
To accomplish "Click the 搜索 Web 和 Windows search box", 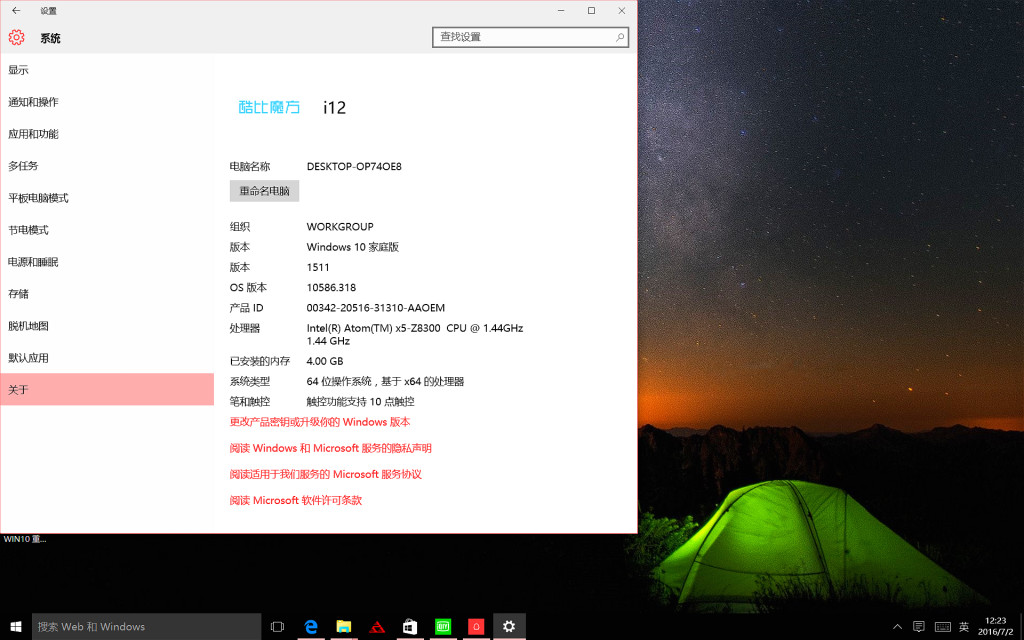I will (x=146, y=627).
